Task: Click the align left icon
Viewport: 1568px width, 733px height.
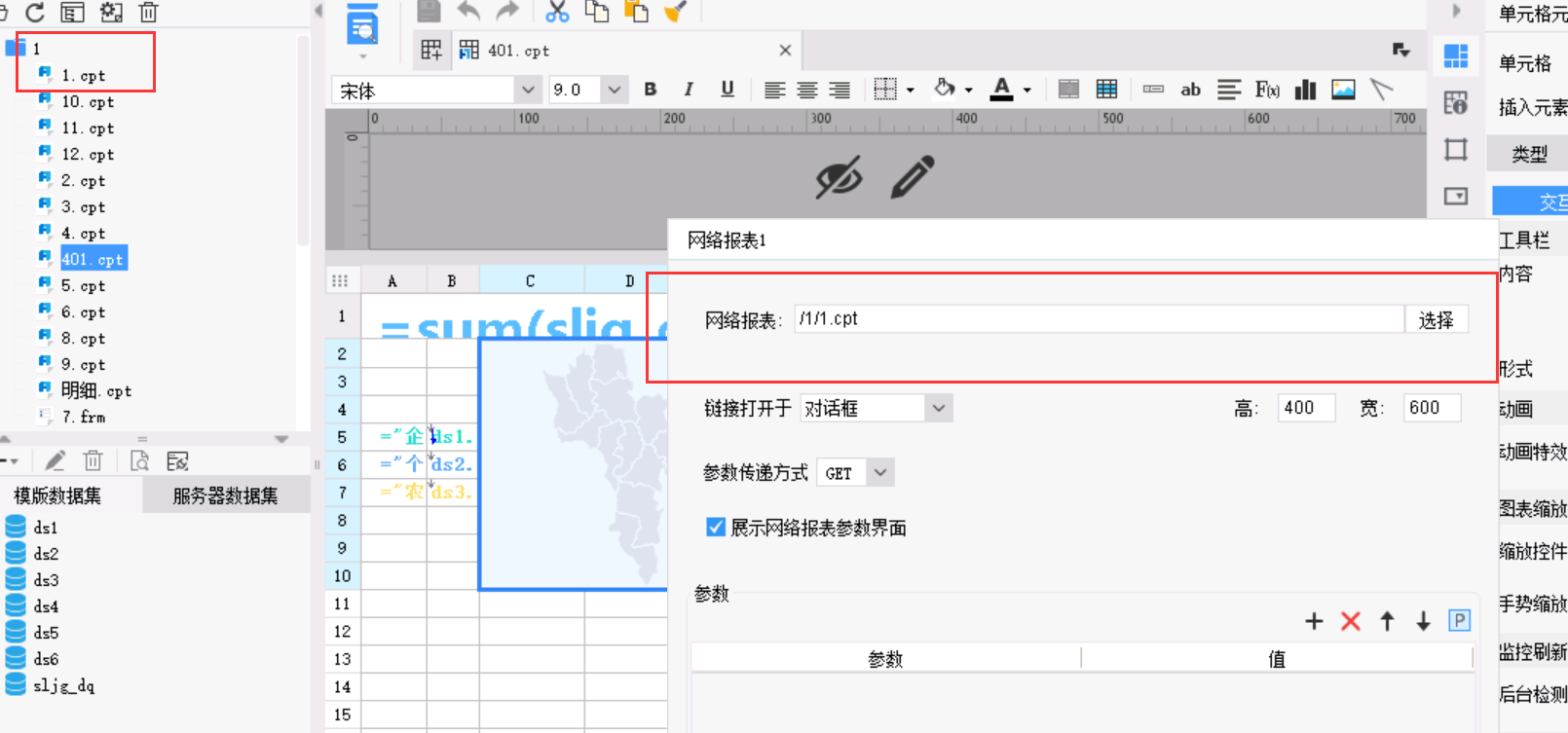Action: click(x=774, y=91)
